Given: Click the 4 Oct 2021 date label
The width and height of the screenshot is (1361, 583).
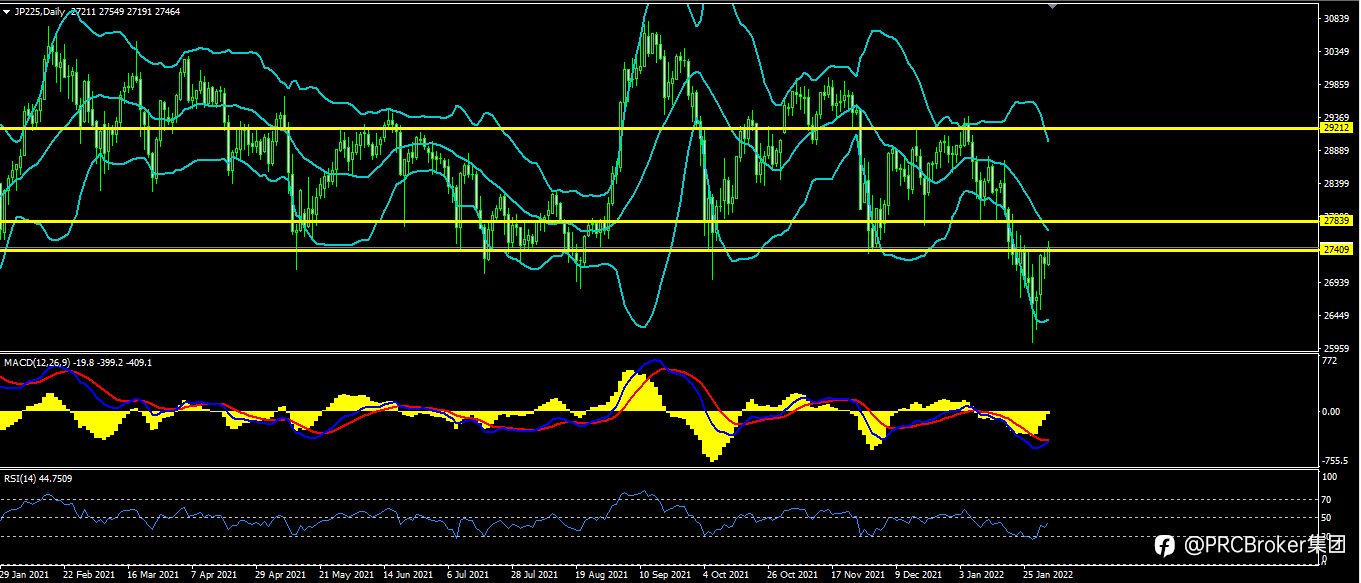Looking at the screenshot, I should (726, 576).
